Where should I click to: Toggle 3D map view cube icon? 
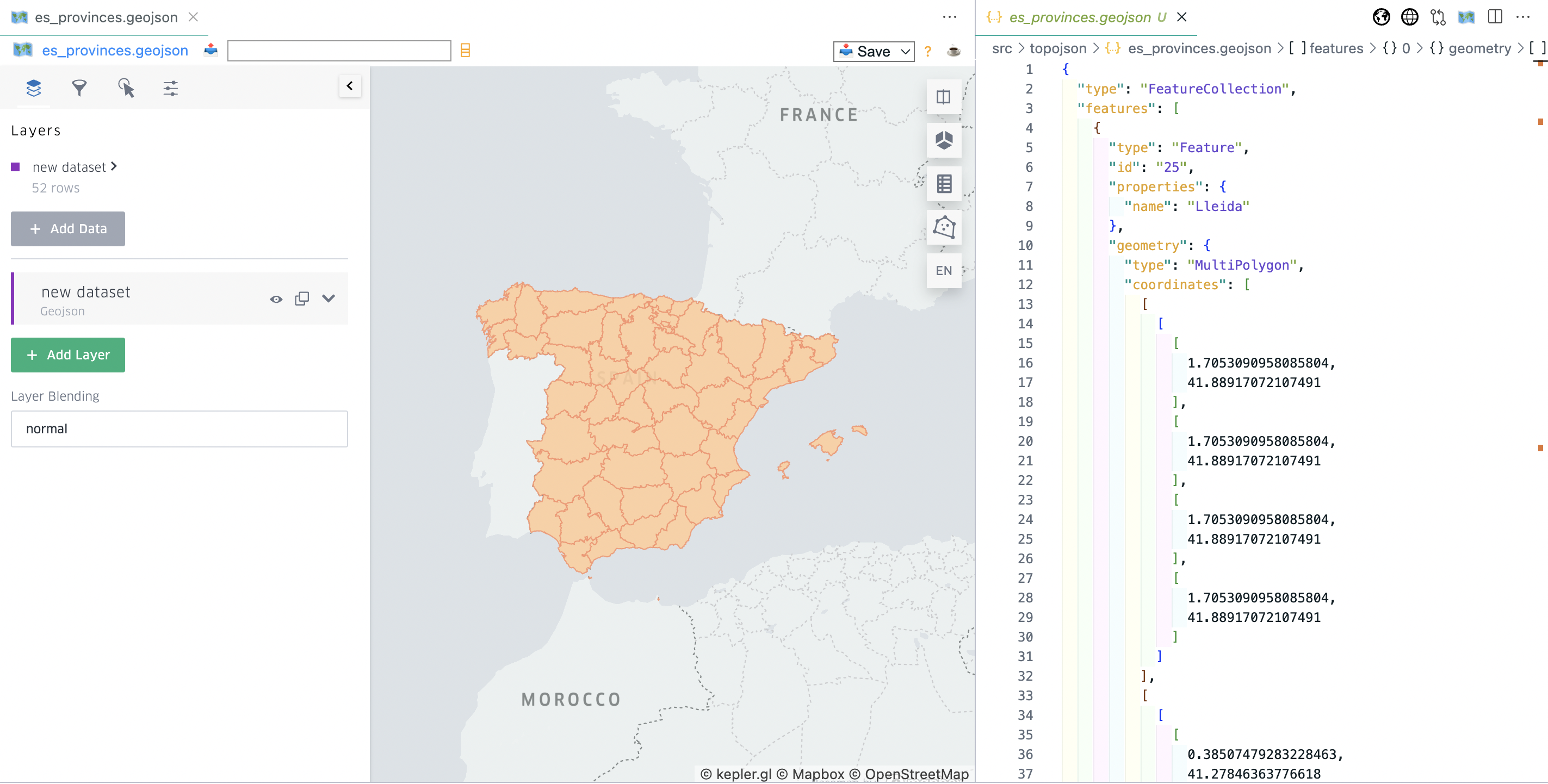[944, 140]
